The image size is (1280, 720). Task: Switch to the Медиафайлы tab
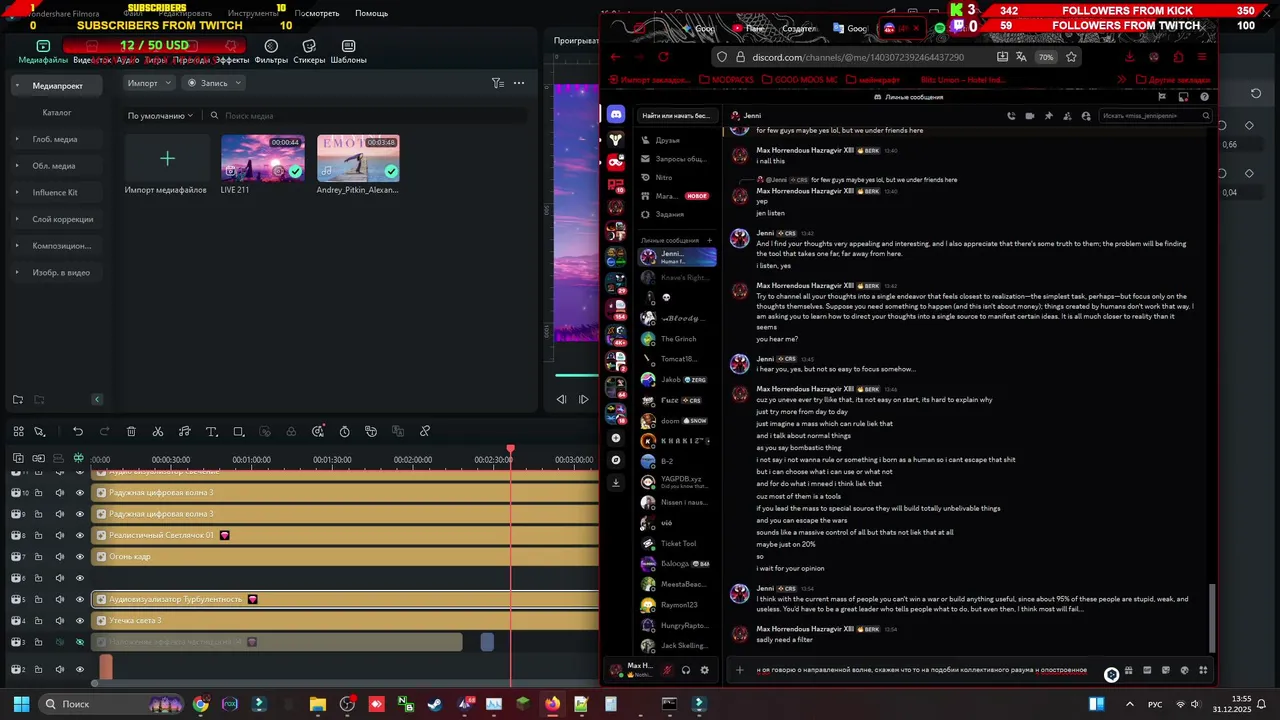tap(43, 52)
